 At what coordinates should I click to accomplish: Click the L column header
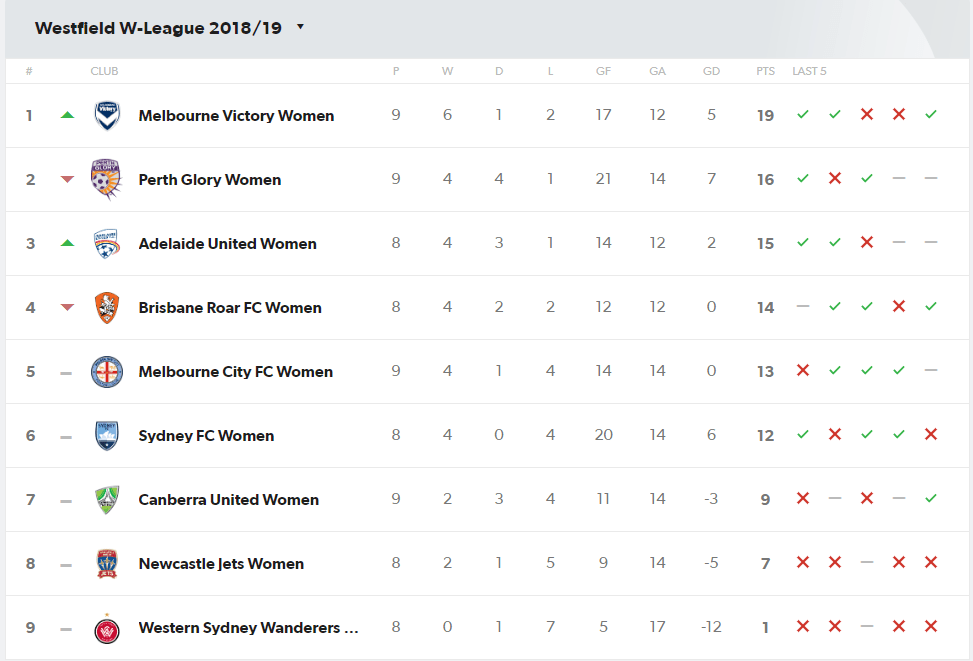tap(550, 71)
